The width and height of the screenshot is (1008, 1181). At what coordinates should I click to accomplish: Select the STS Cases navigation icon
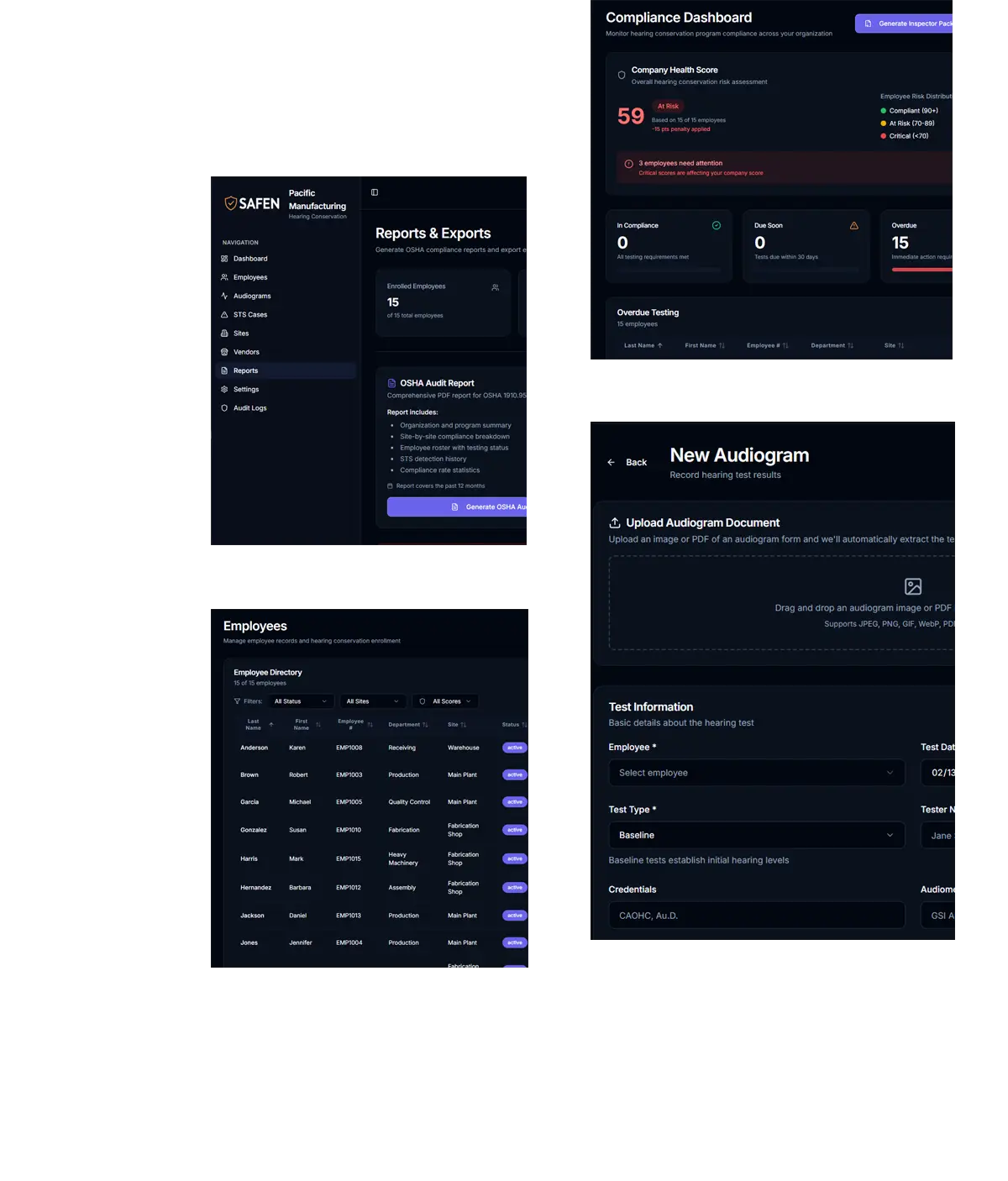coord(224,314)
